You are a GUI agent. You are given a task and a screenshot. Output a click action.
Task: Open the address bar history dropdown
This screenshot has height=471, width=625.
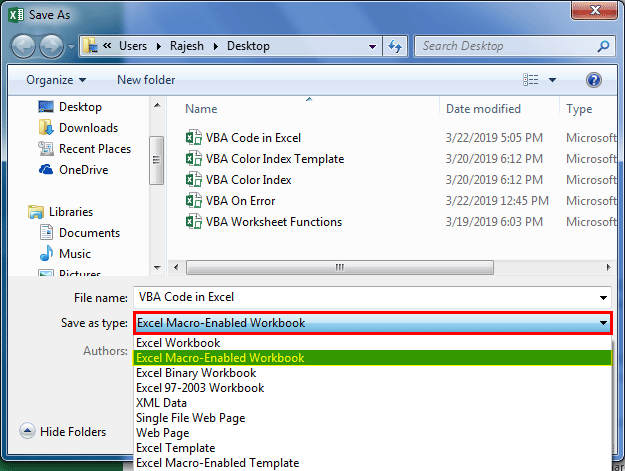(372, 47)
